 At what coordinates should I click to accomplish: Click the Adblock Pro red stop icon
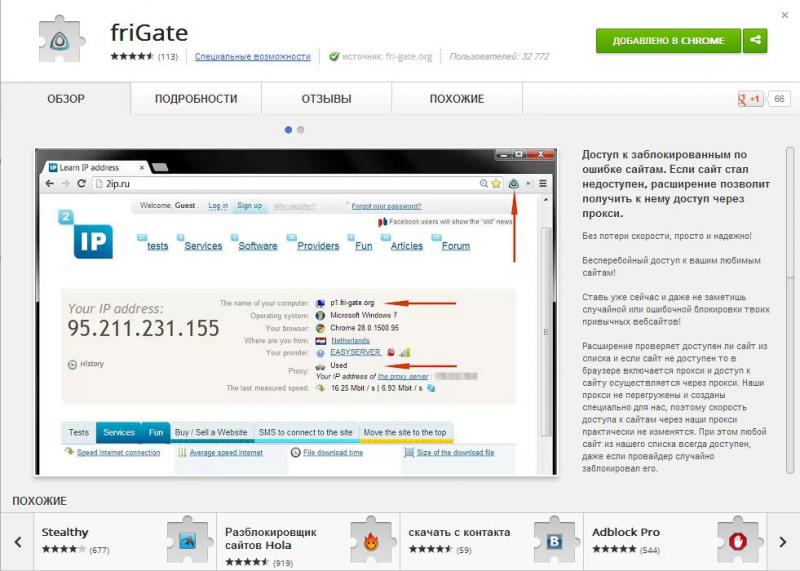tap(738, 541)
